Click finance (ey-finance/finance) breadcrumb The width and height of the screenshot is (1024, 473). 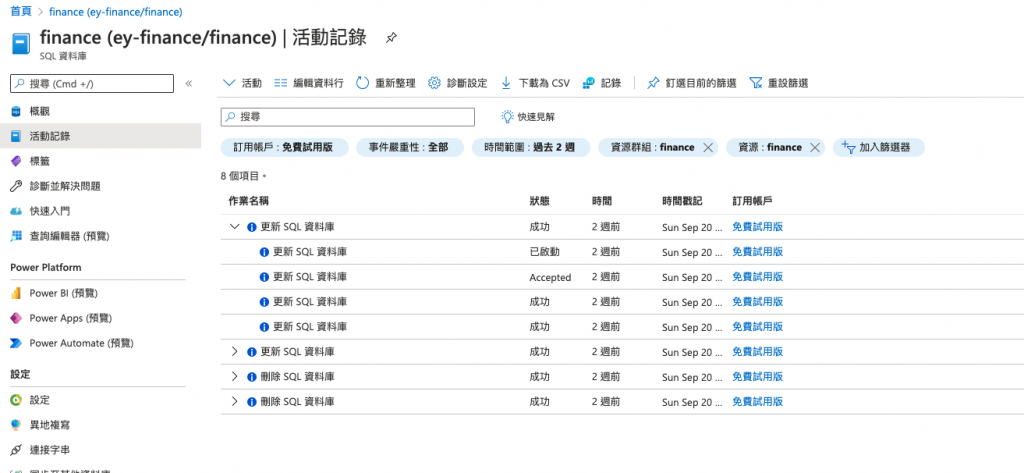click(x=116, y=12)
